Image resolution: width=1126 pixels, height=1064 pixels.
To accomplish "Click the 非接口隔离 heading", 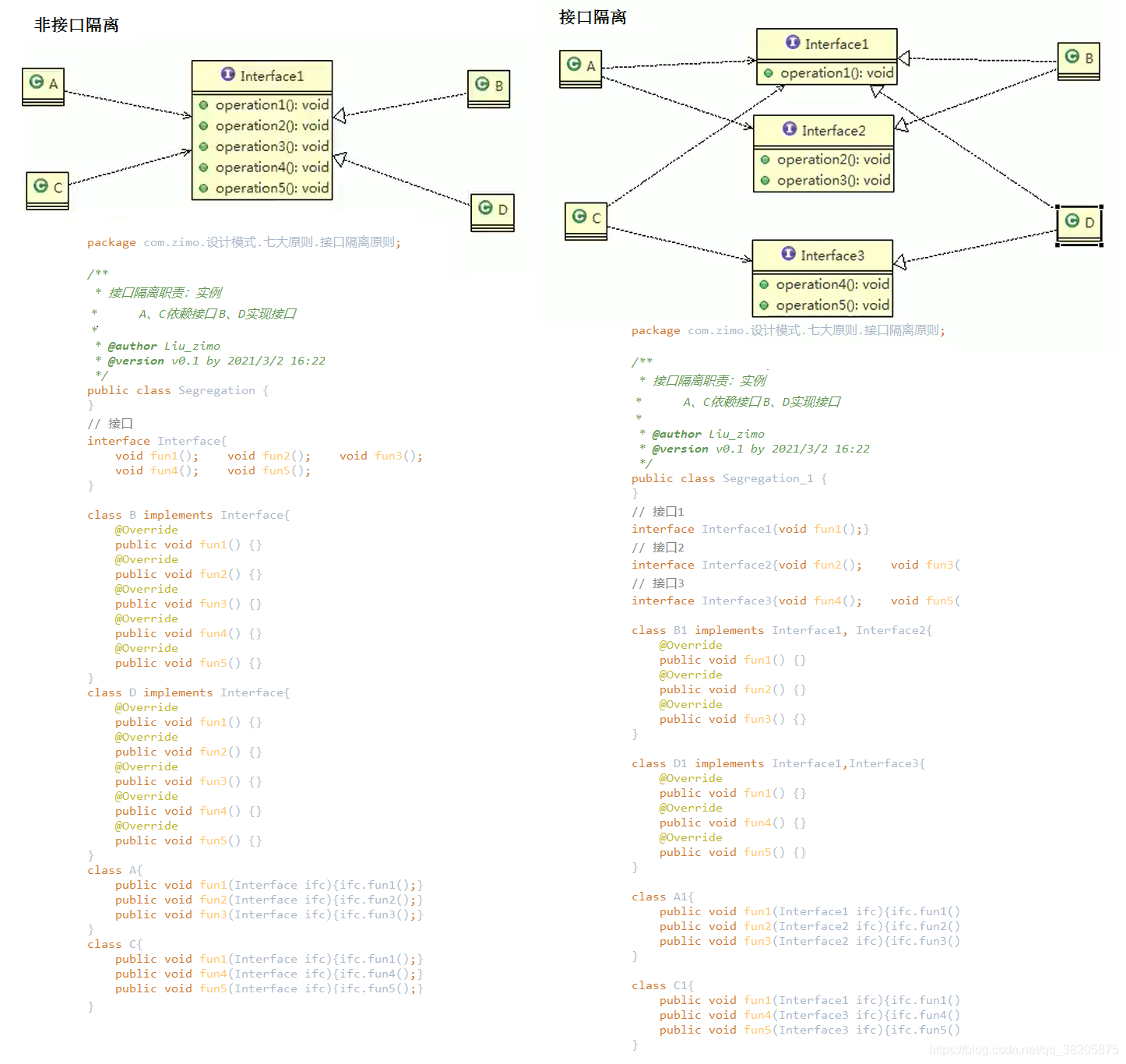I will click(76, 25).
